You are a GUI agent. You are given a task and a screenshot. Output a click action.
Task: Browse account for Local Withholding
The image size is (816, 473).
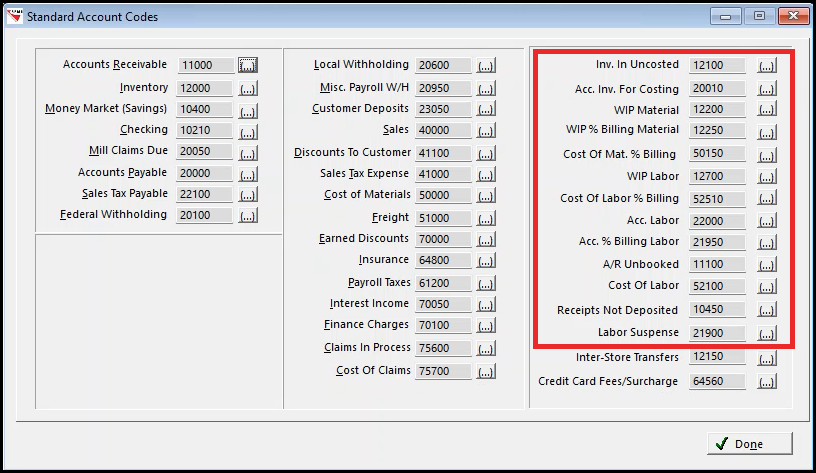pyautogui.click(x=486, y=66)
